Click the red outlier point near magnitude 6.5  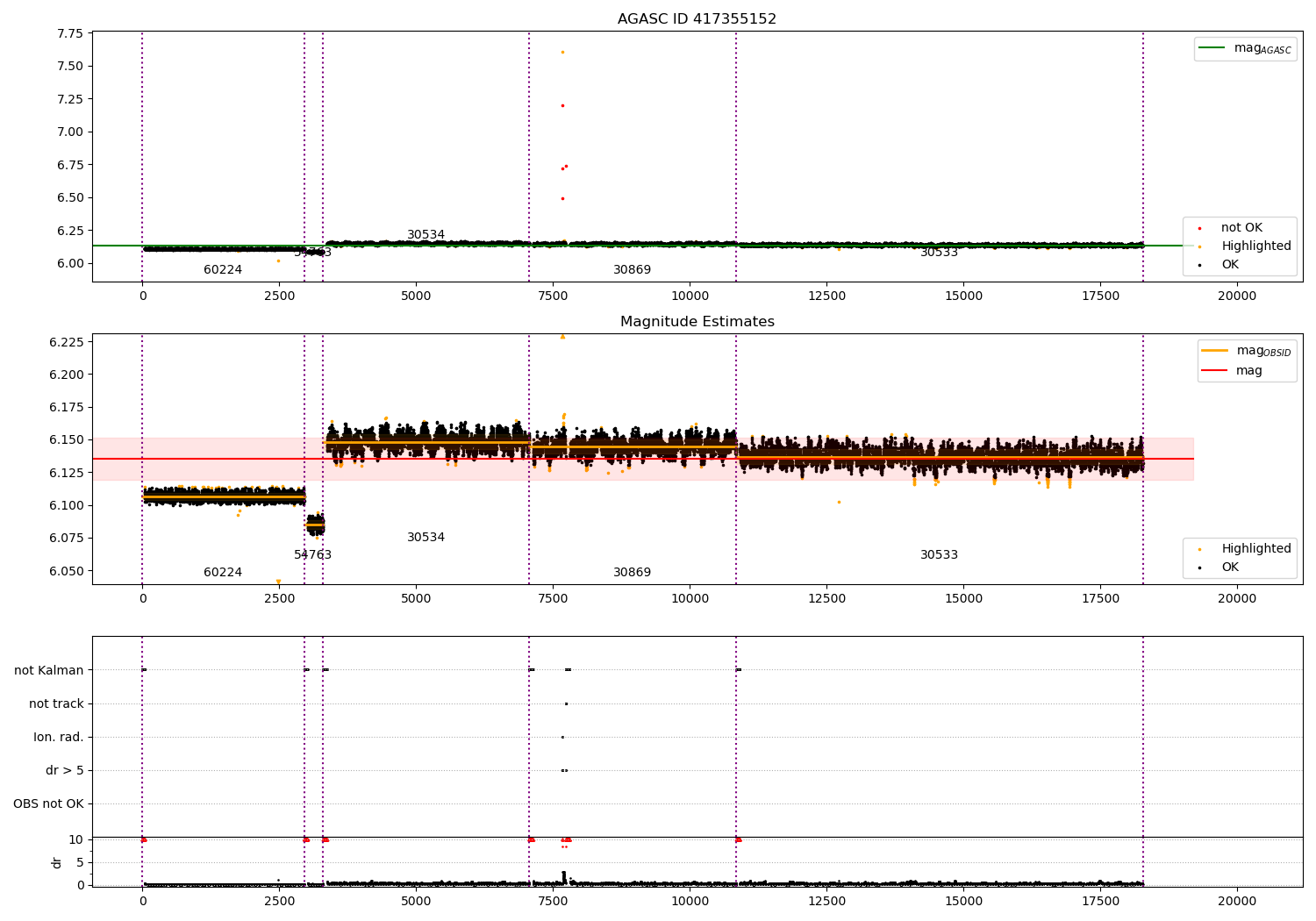click(x=562, y=198)
